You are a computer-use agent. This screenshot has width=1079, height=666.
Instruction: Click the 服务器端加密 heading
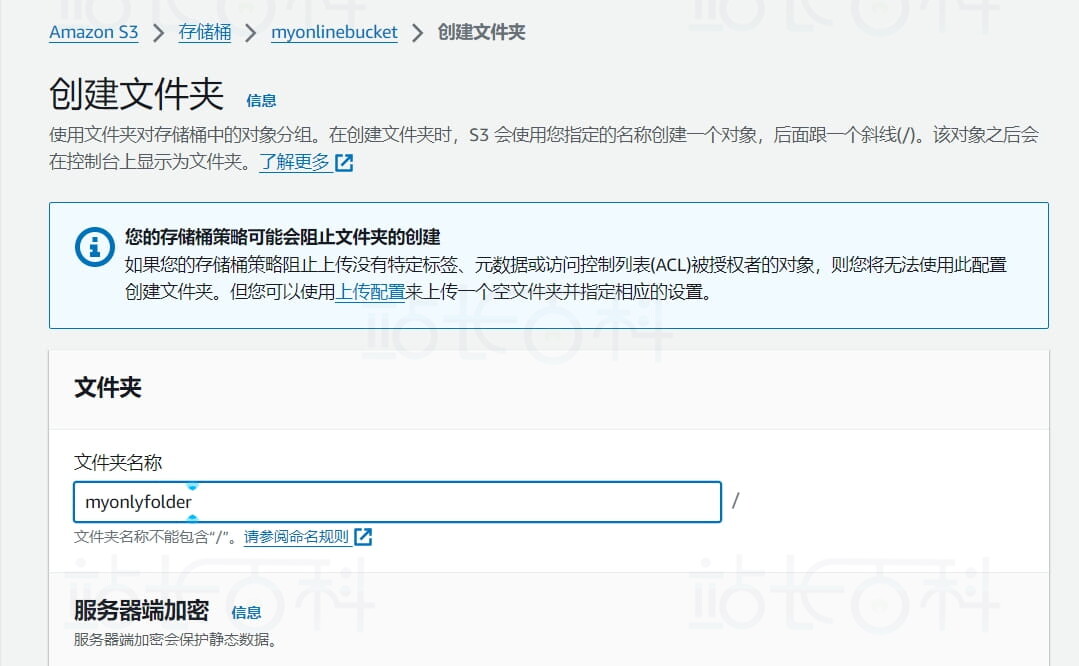(x=142, y=610)
